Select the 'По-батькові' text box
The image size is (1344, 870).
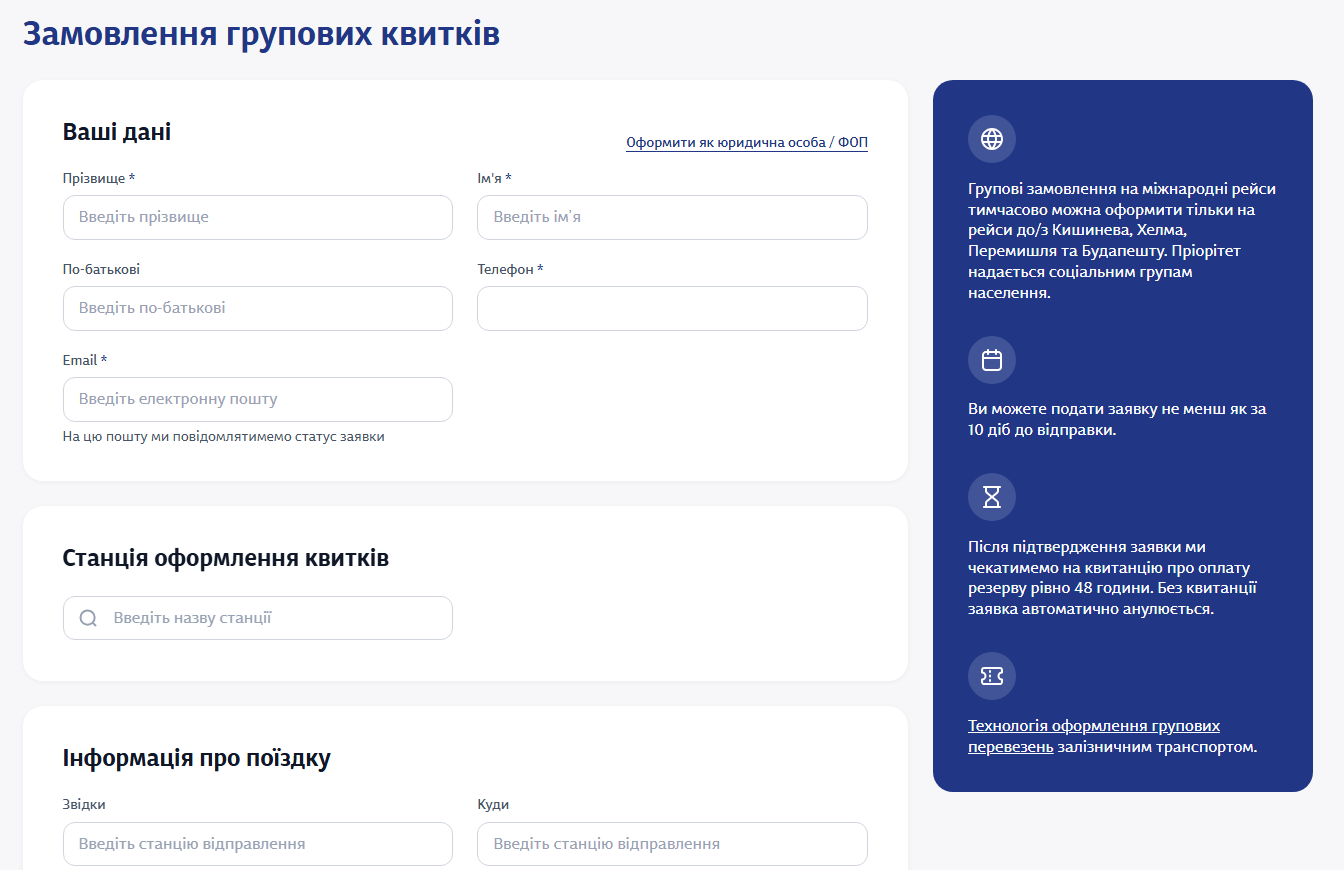point(257,308)
